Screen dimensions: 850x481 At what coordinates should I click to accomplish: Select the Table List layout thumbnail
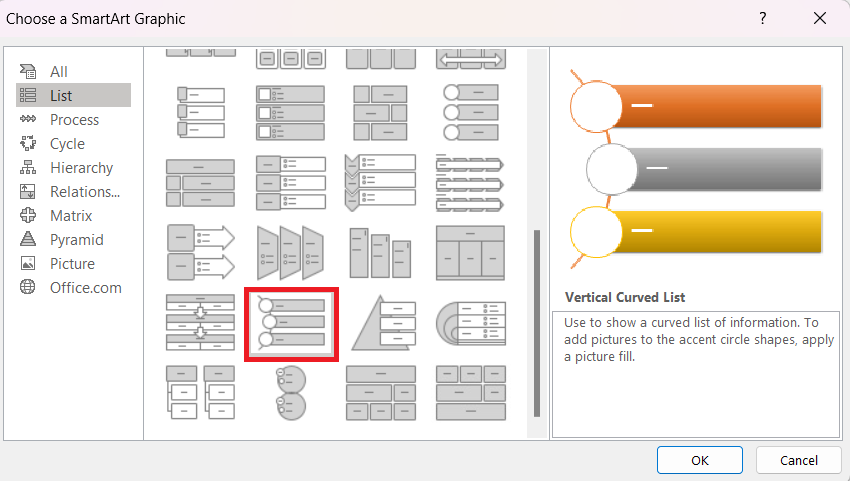coord(471,253)
